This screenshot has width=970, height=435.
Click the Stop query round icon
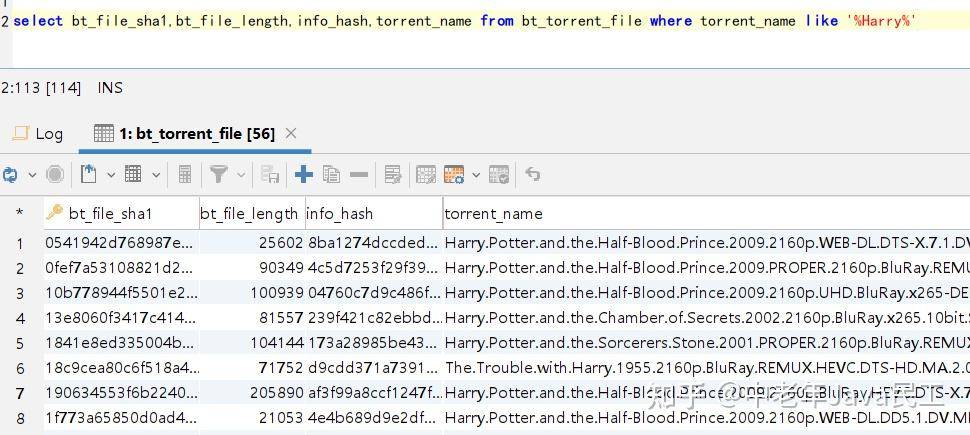click(55, 175)
